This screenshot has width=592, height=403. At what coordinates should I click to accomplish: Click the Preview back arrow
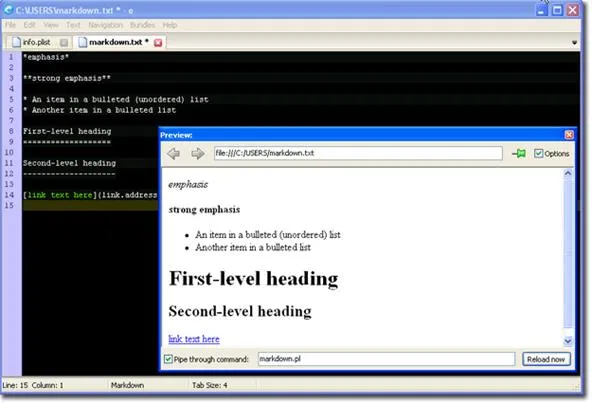(x=174, y=153)
